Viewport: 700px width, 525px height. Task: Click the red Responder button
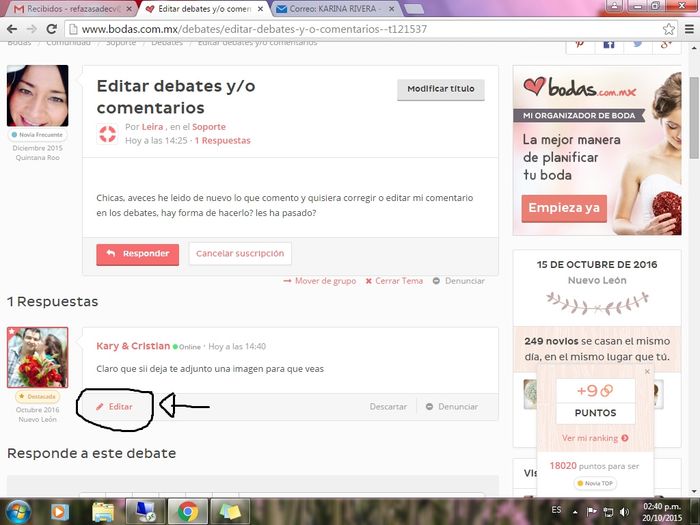coord(138,254)
